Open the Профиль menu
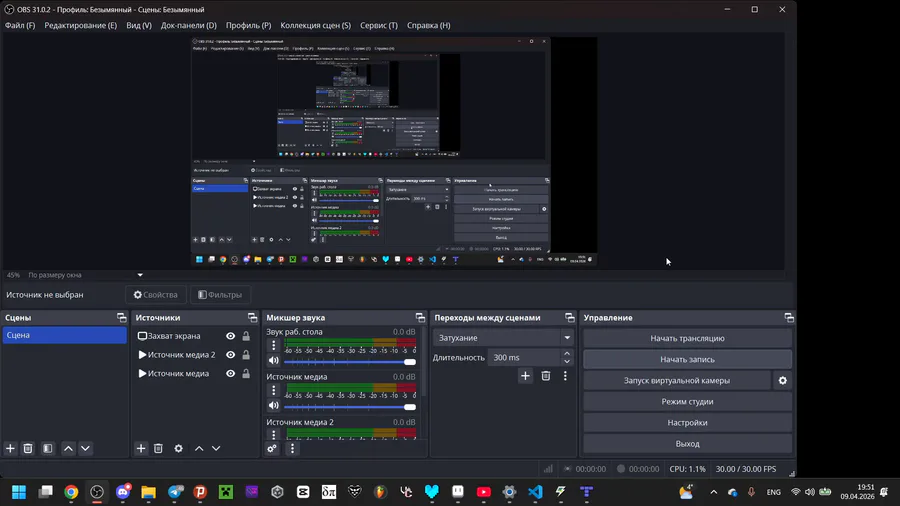Screen dimensions: 900x506 point(249,25)
